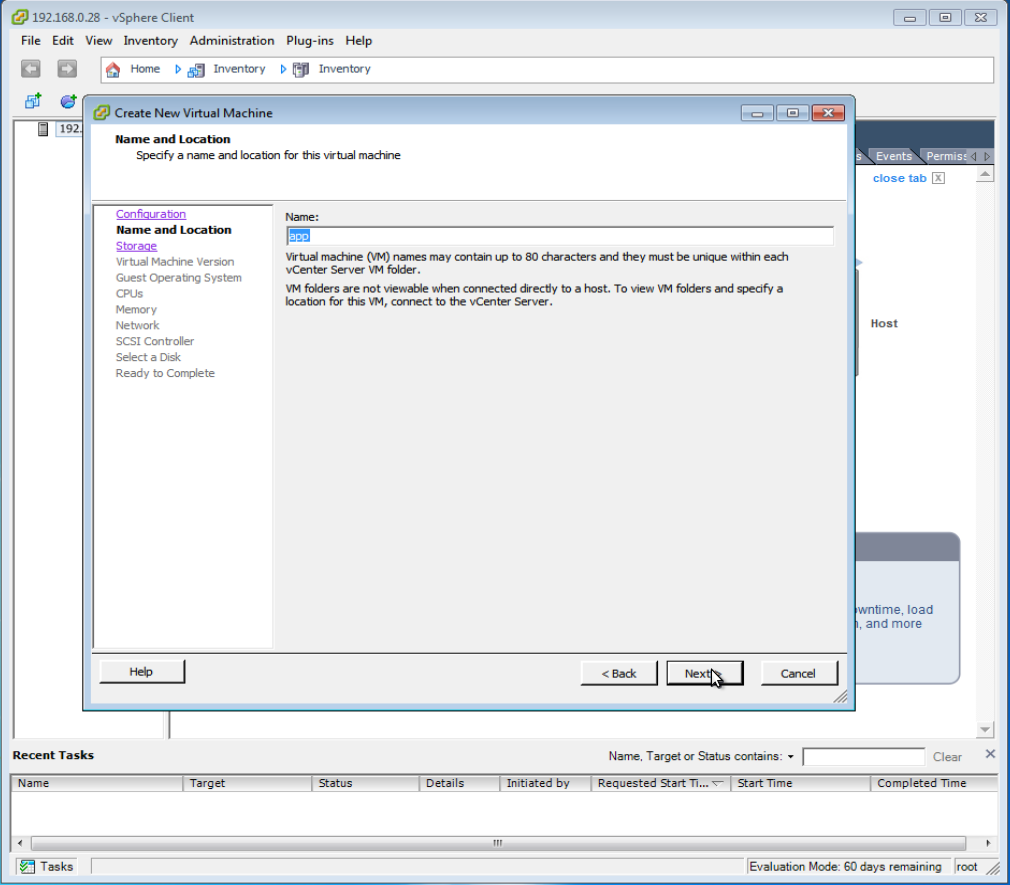Open the View menu
Screen dimensions: 1010x885
coord(99,41)
